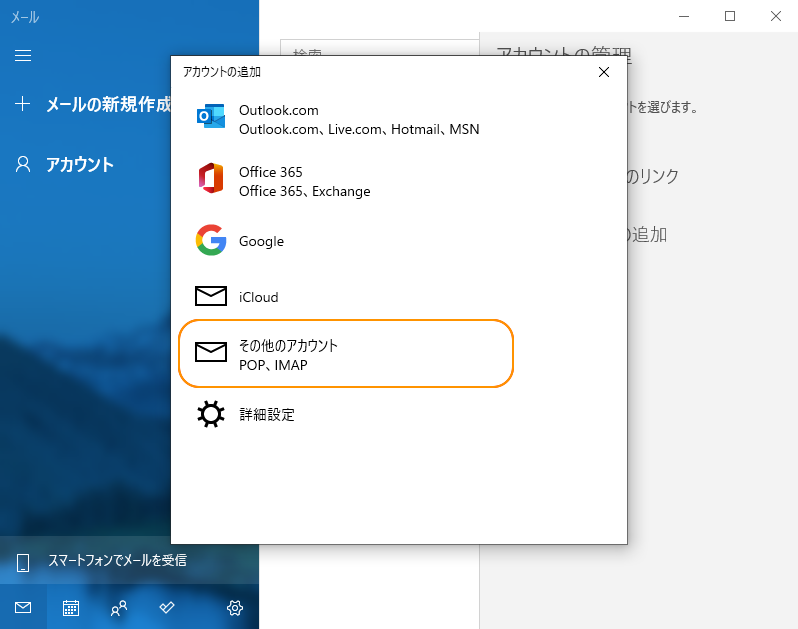Click the Outlook logo icon
The width and height of the screenshot is (798, 629).
[211, 116]
